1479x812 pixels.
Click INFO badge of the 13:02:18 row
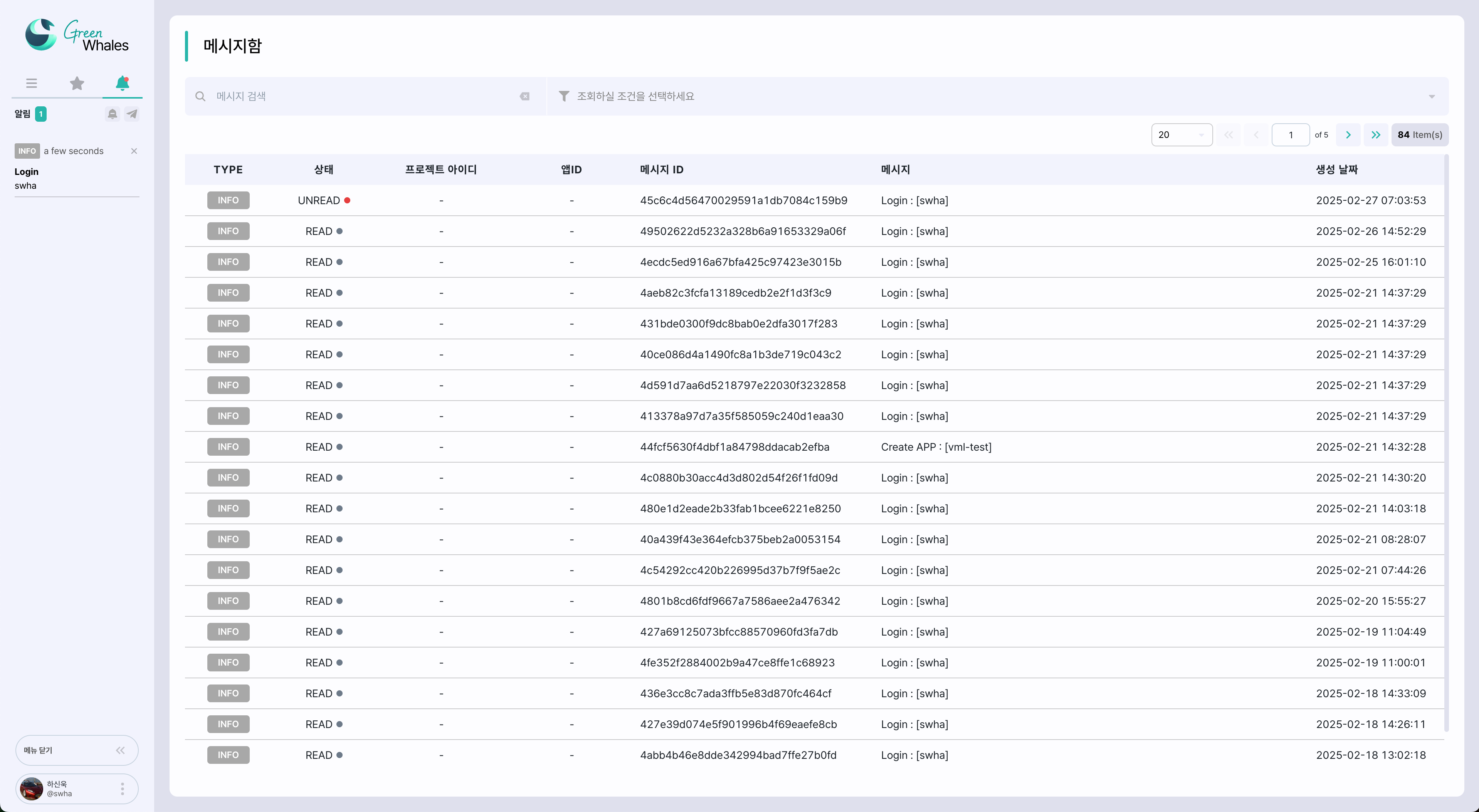(x=228, y=755)
